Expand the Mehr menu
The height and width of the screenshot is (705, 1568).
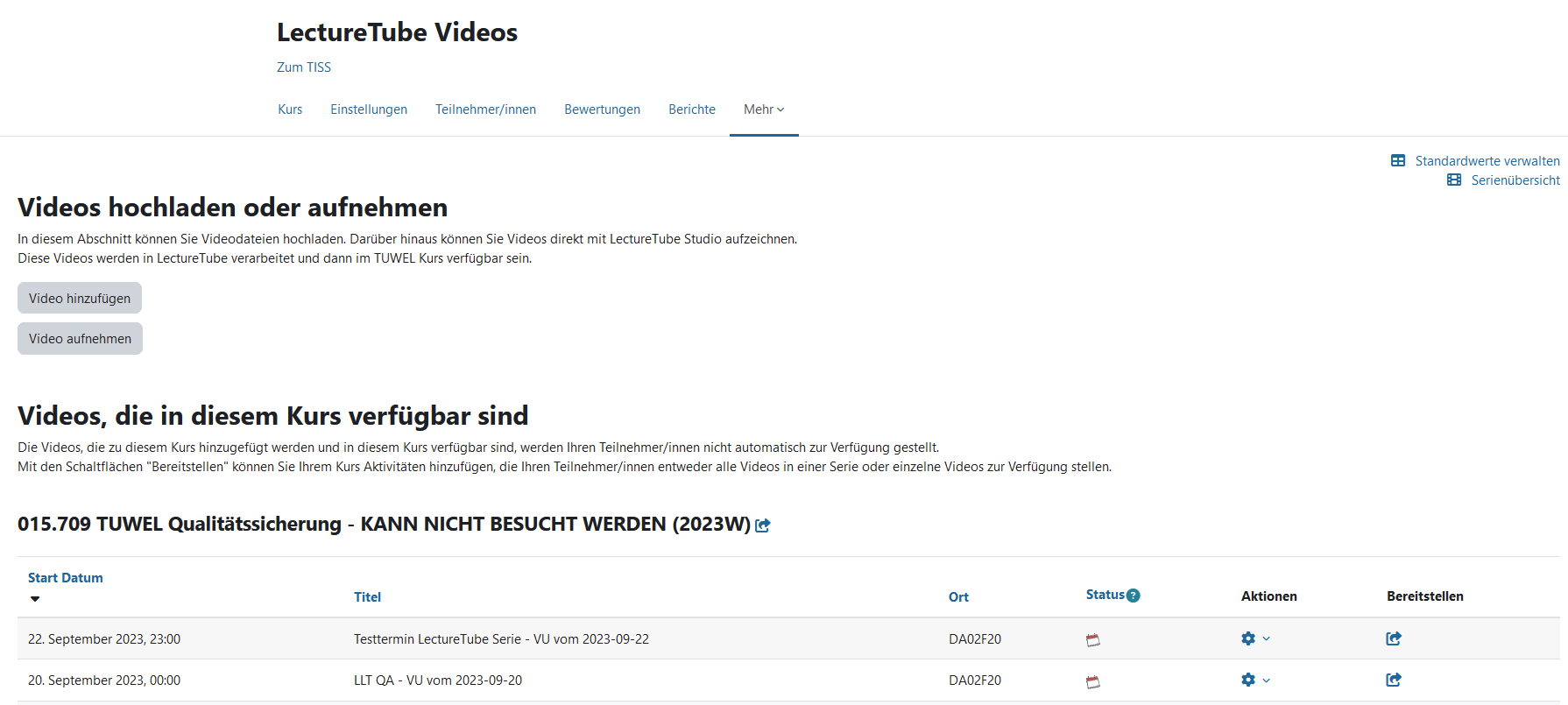(764, 109)
